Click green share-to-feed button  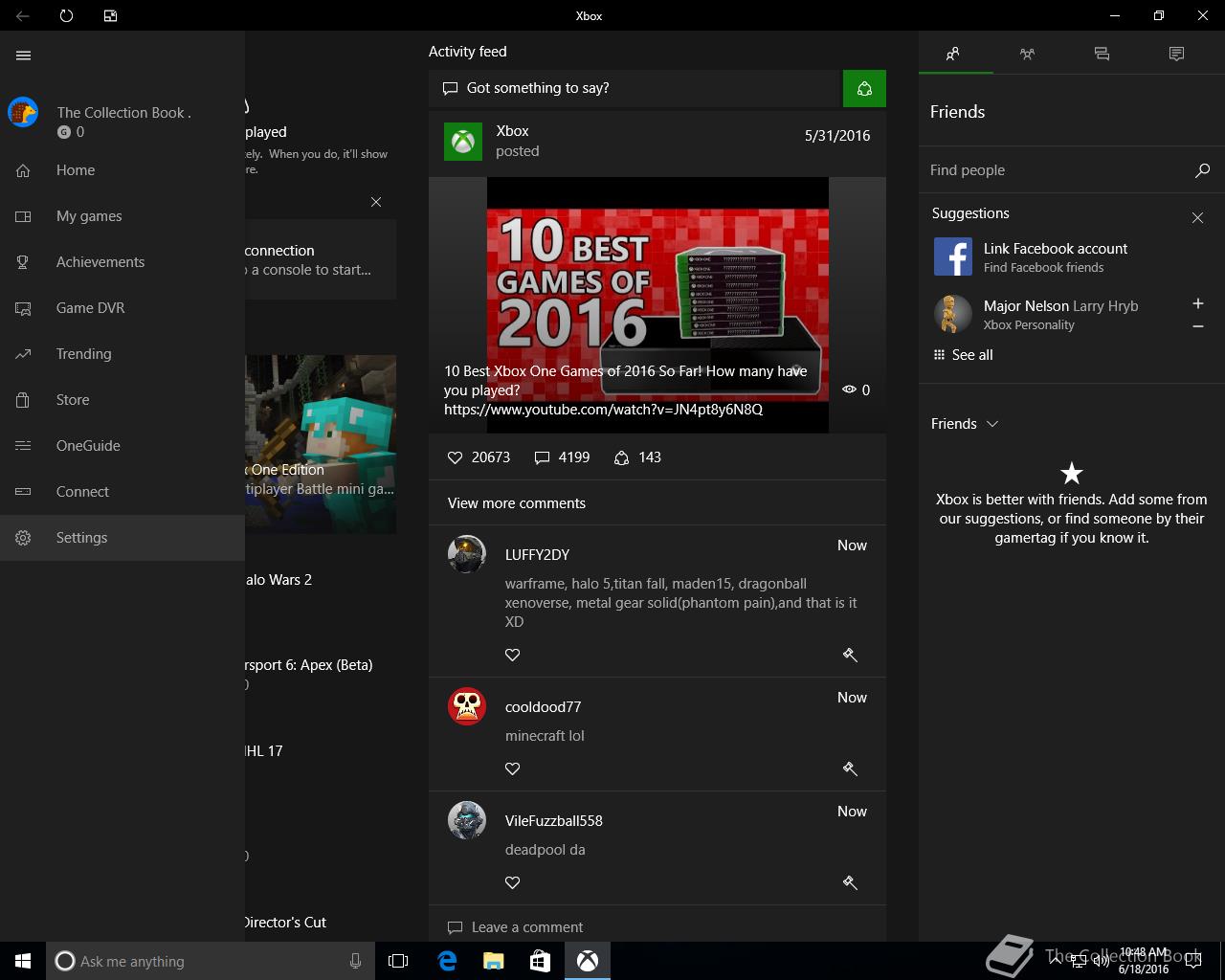click(x=864, y=88)
